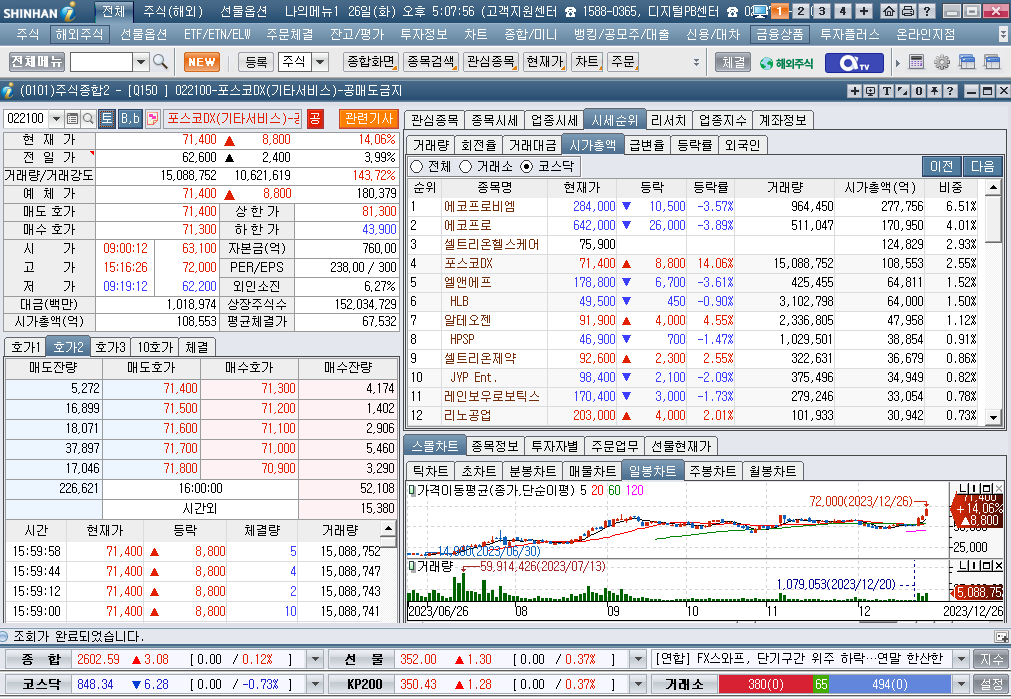The height and width of the screenshot is (699, 1011).
Task: Click the magnifier icon beside the menu search box
Action: click(x=161, y=62)
